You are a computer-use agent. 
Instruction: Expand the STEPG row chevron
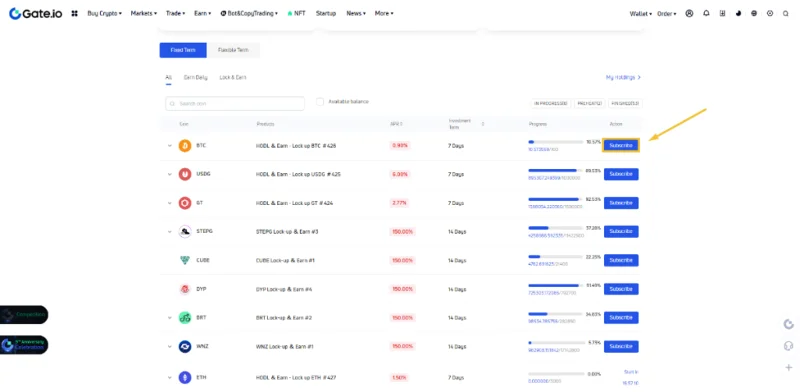pos(170,231)
